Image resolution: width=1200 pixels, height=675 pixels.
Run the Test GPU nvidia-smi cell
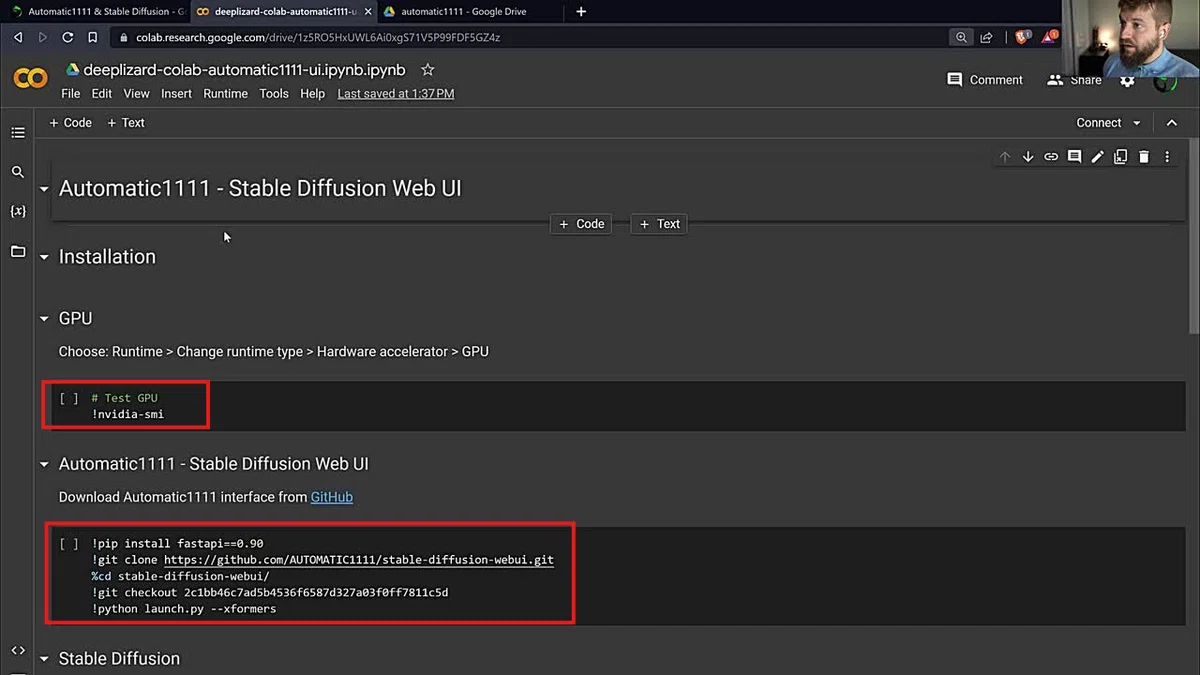coord(68,398)
